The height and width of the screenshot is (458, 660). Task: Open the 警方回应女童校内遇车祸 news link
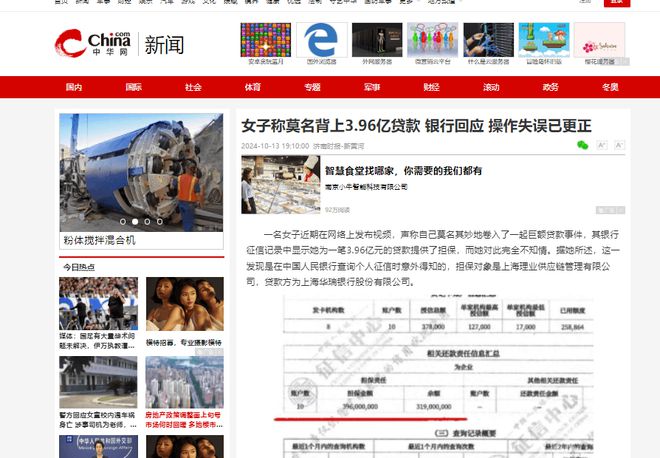[98, 420]
